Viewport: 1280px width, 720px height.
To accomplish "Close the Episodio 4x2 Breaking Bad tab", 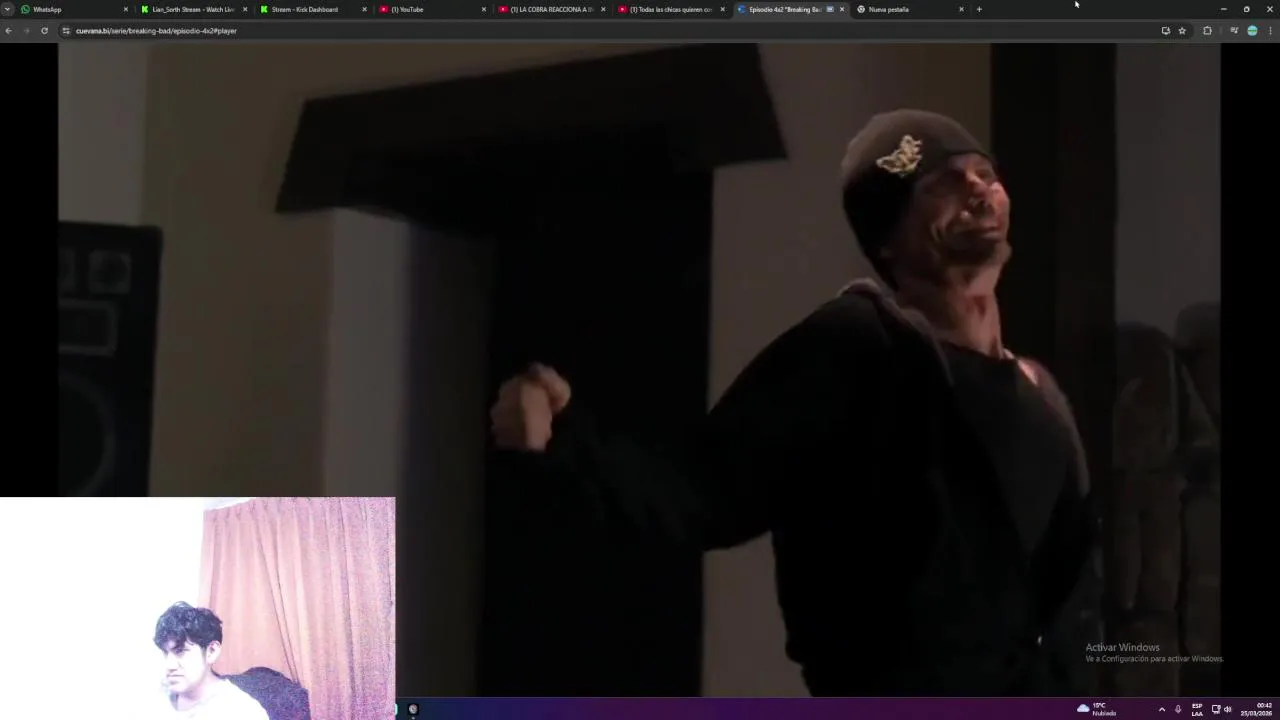I will tap(842, 9).
